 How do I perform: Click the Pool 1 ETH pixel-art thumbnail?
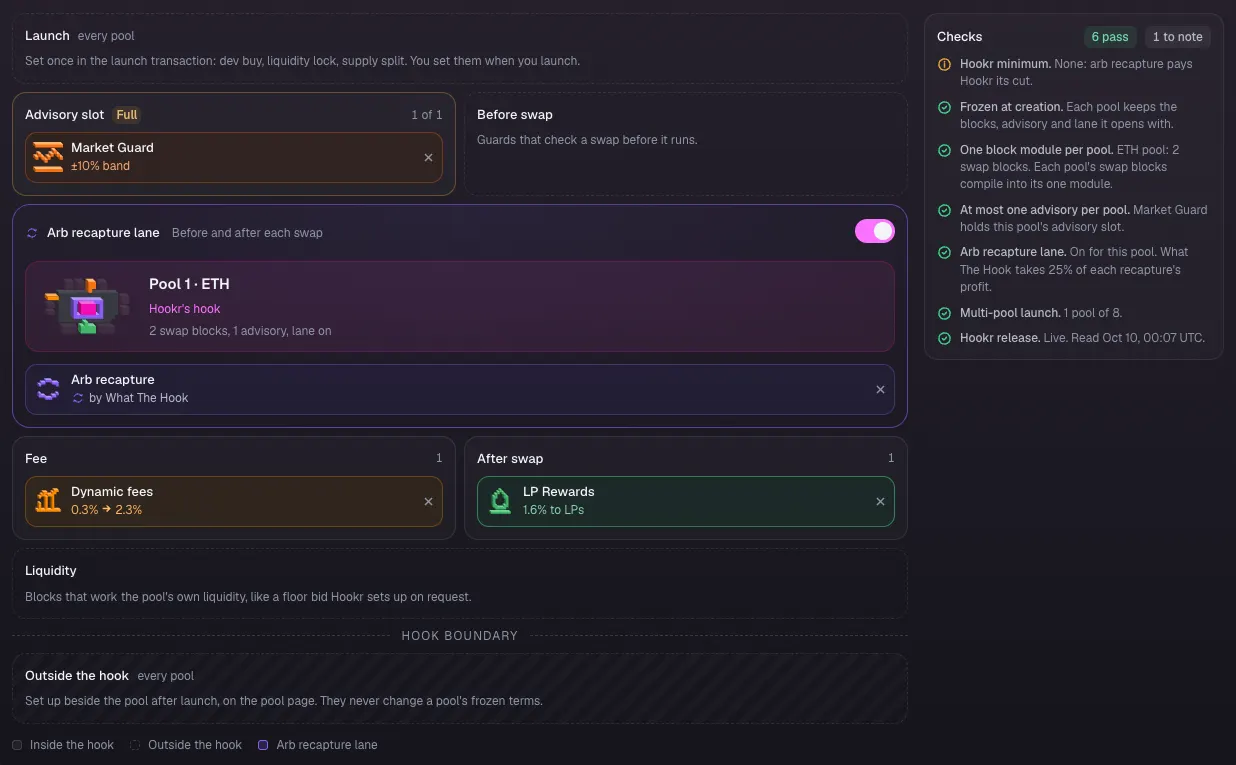pos(87,306)
